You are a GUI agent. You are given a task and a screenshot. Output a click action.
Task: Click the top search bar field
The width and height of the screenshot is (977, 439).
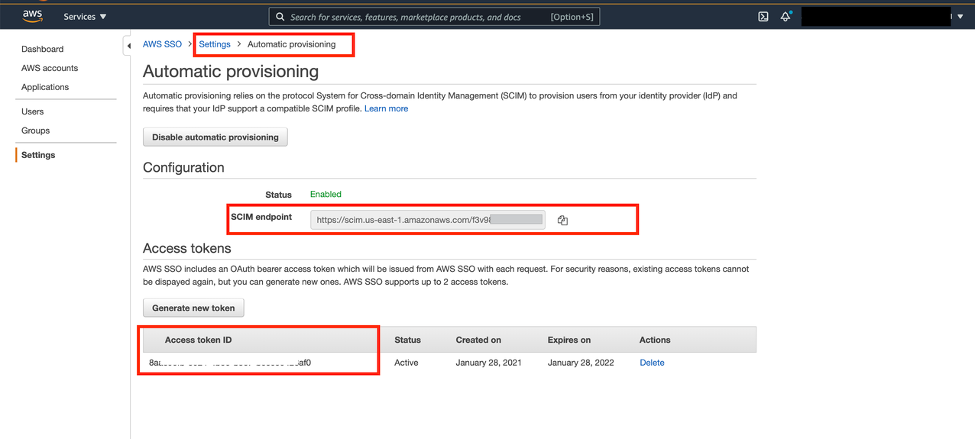click(434, 17)
